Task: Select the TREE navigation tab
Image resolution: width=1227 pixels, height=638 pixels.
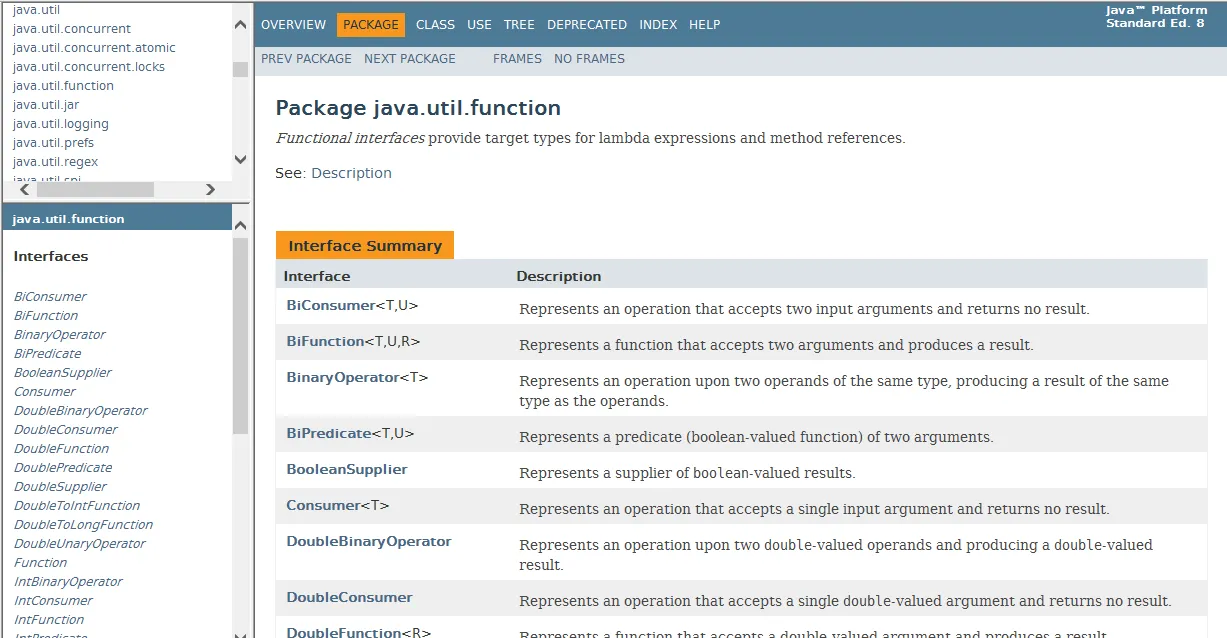Action: pos(519,24)
